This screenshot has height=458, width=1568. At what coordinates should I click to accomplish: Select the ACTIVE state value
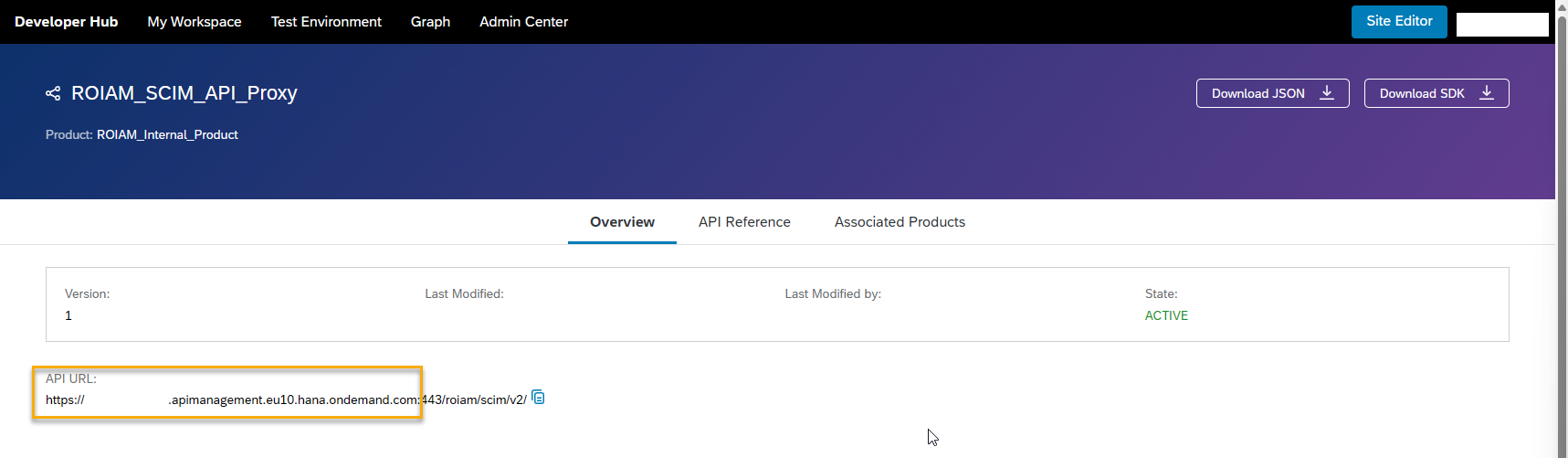click(x=1166, y=315)
